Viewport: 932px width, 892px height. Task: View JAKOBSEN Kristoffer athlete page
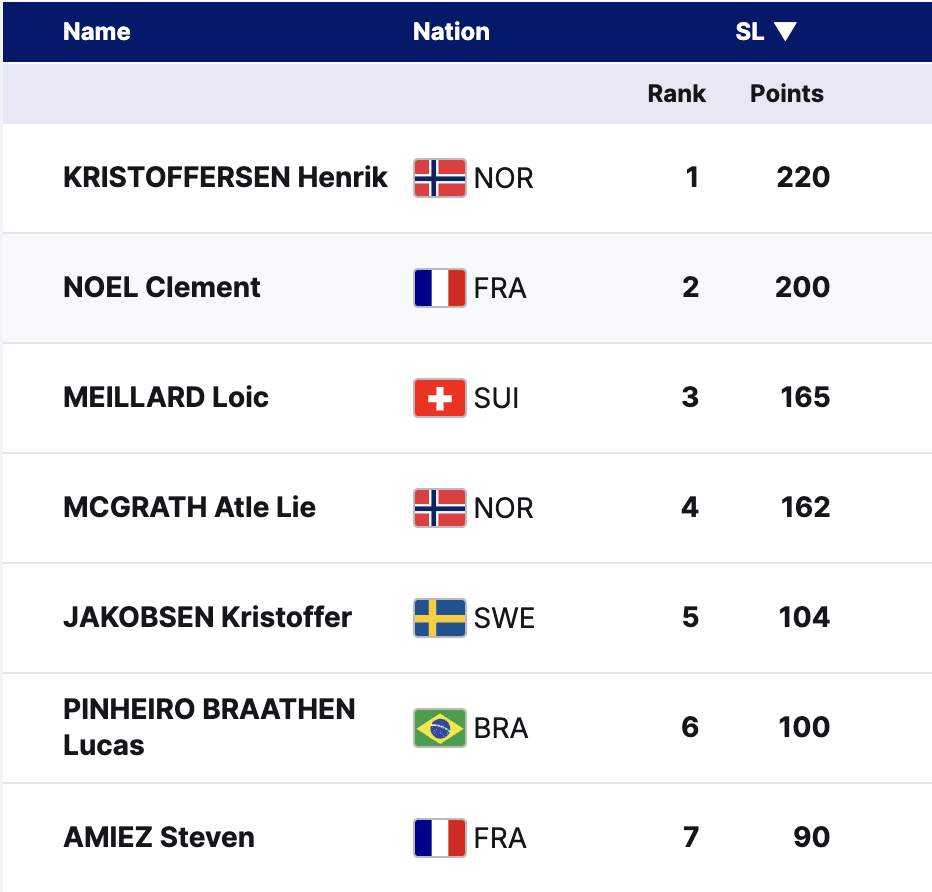(x=207, y=618)
